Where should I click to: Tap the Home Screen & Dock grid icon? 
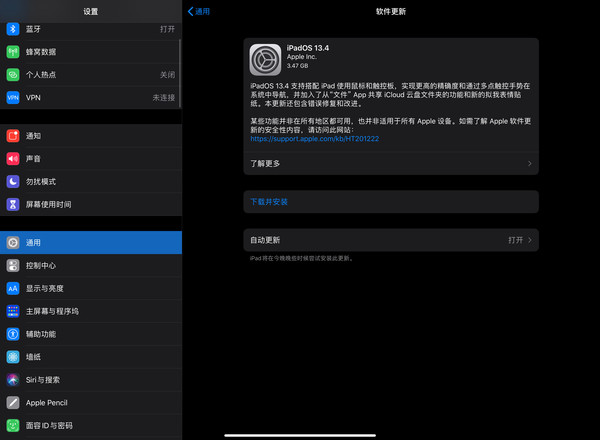(x=13, y=311)
